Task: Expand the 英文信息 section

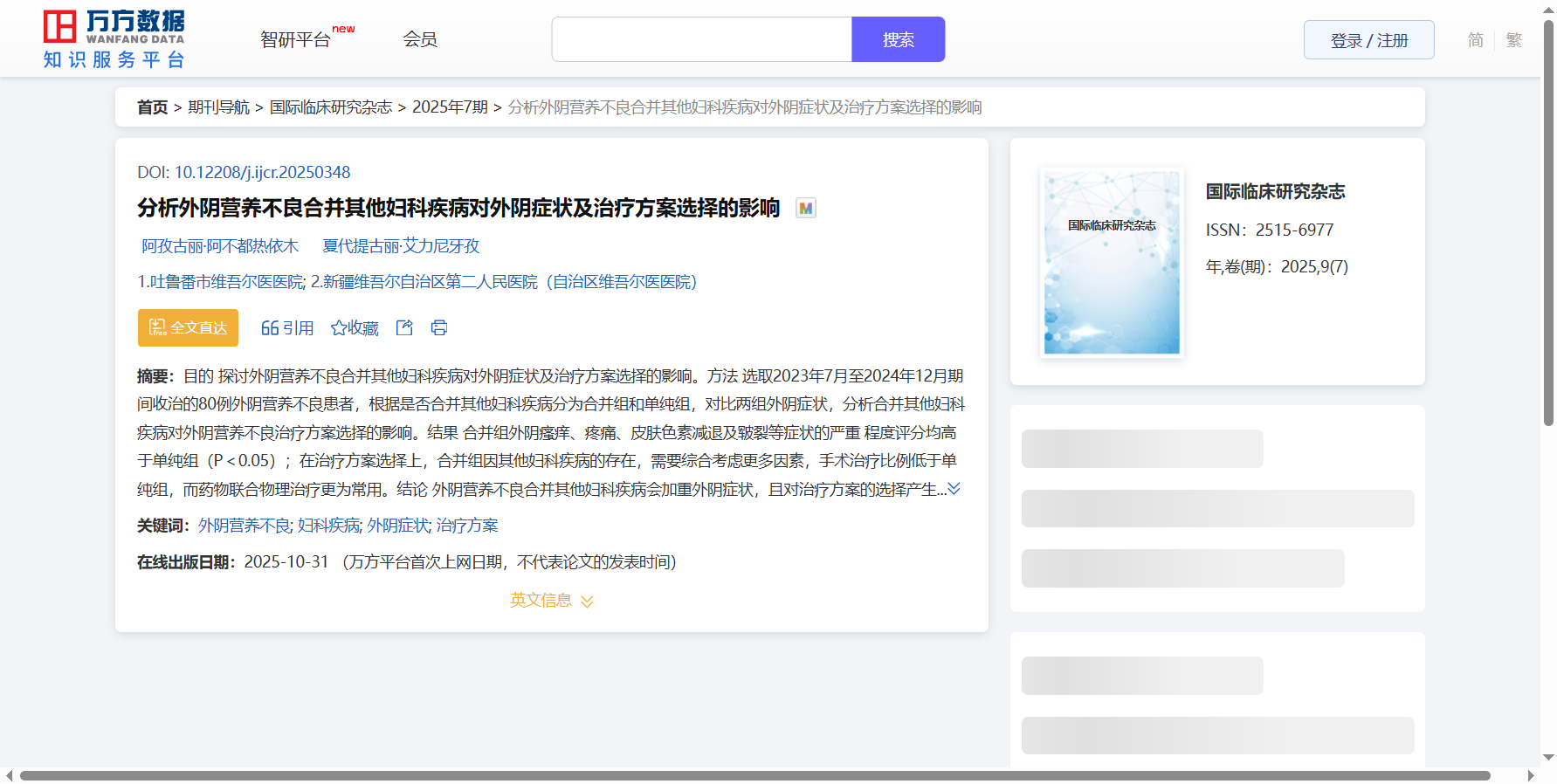Action: (551, 601)
